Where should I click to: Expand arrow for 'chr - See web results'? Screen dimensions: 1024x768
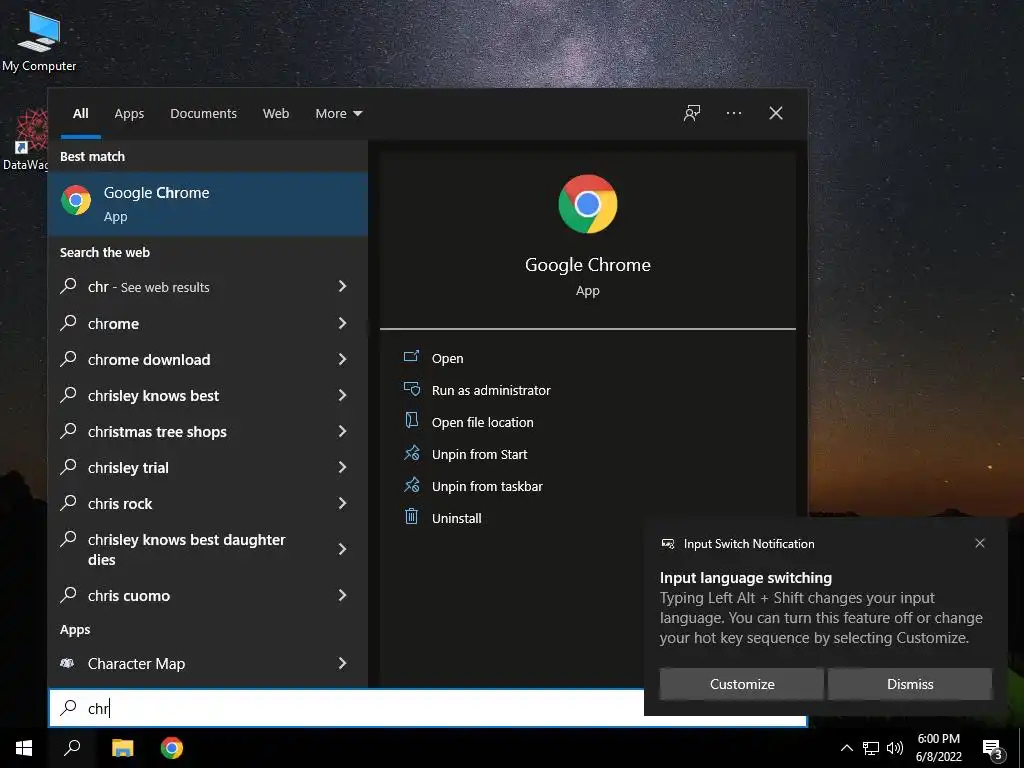[x=342, y=286]
